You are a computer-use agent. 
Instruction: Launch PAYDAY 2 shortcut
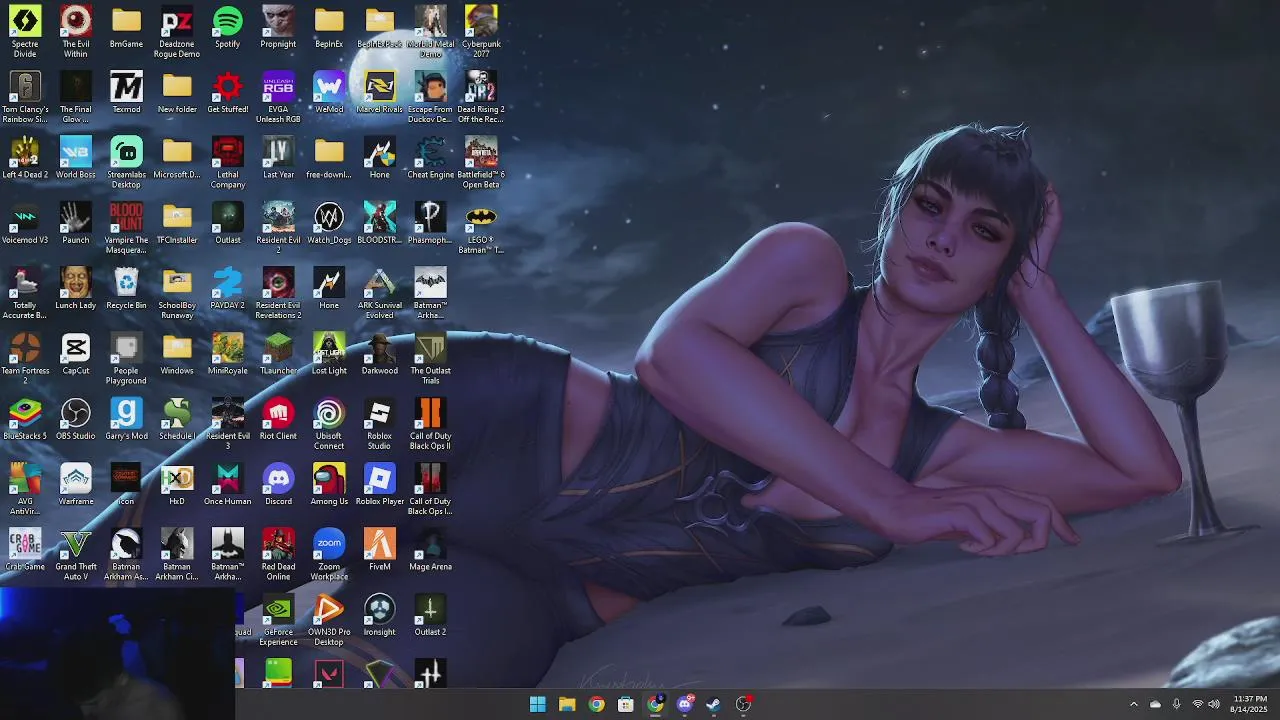(x=228, y=288)
